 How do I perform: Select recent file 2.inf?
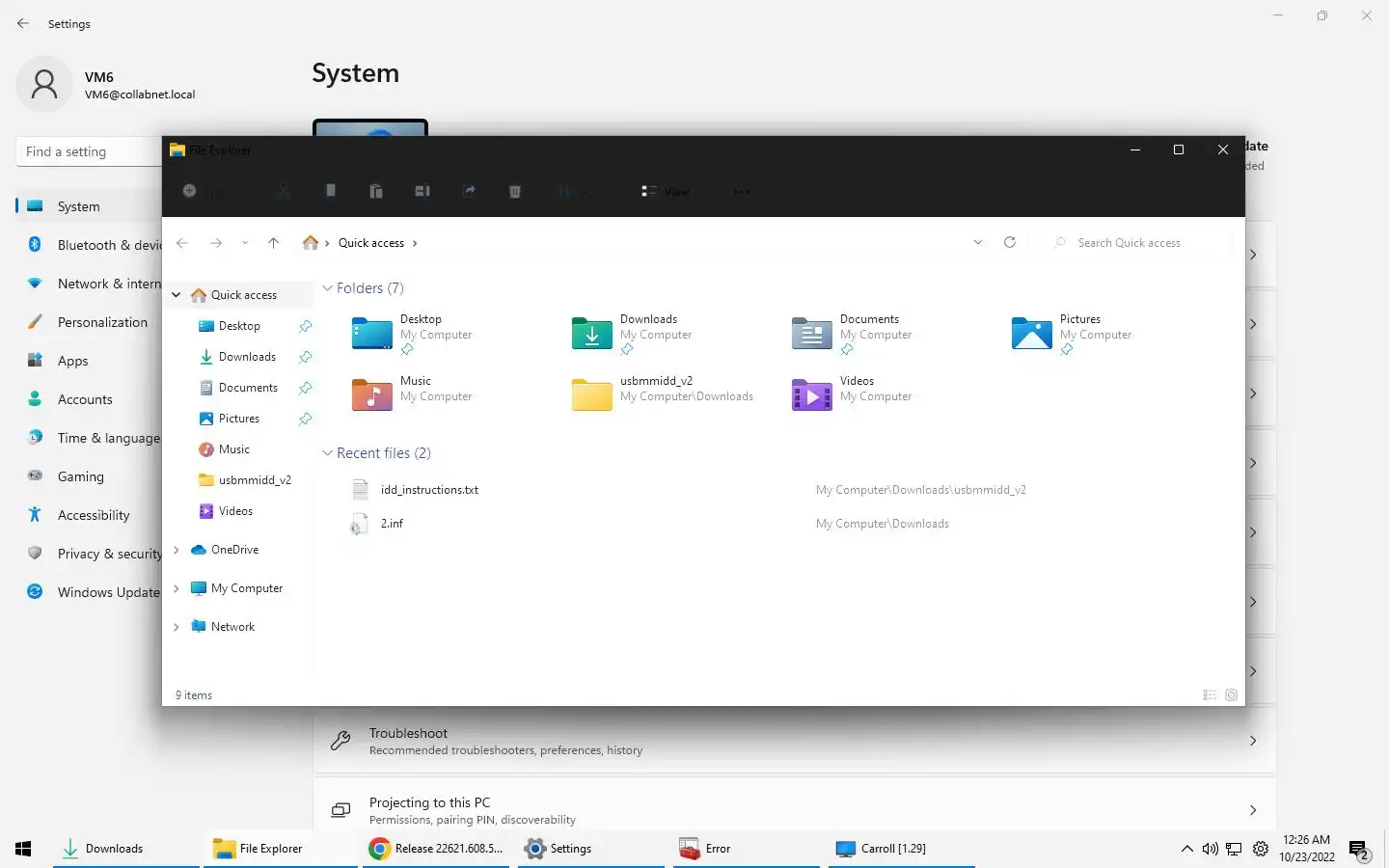coord(391,524)
